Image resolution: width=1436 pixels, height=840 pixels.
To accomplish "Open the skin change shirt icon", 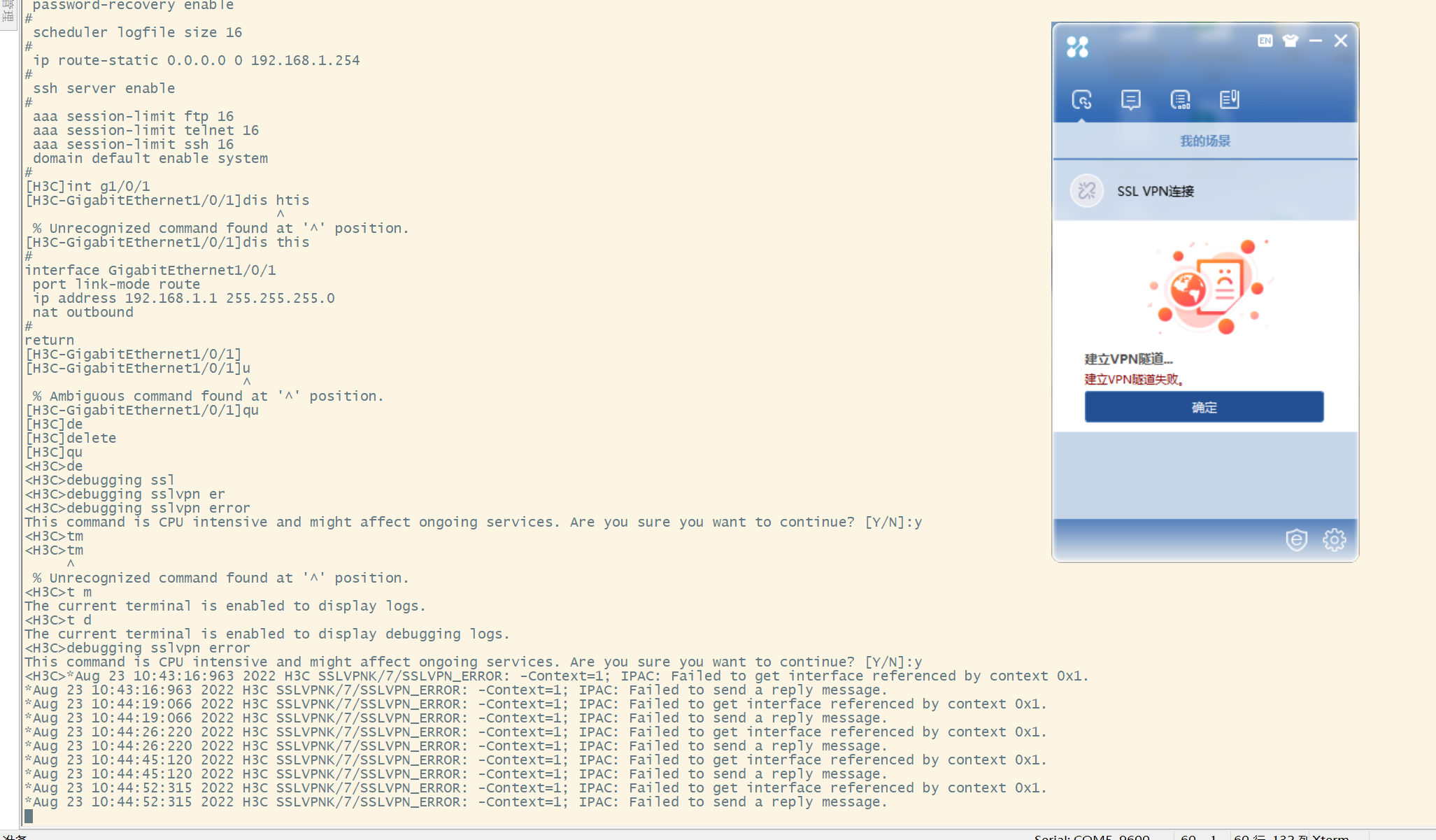I will (1290, 41).
